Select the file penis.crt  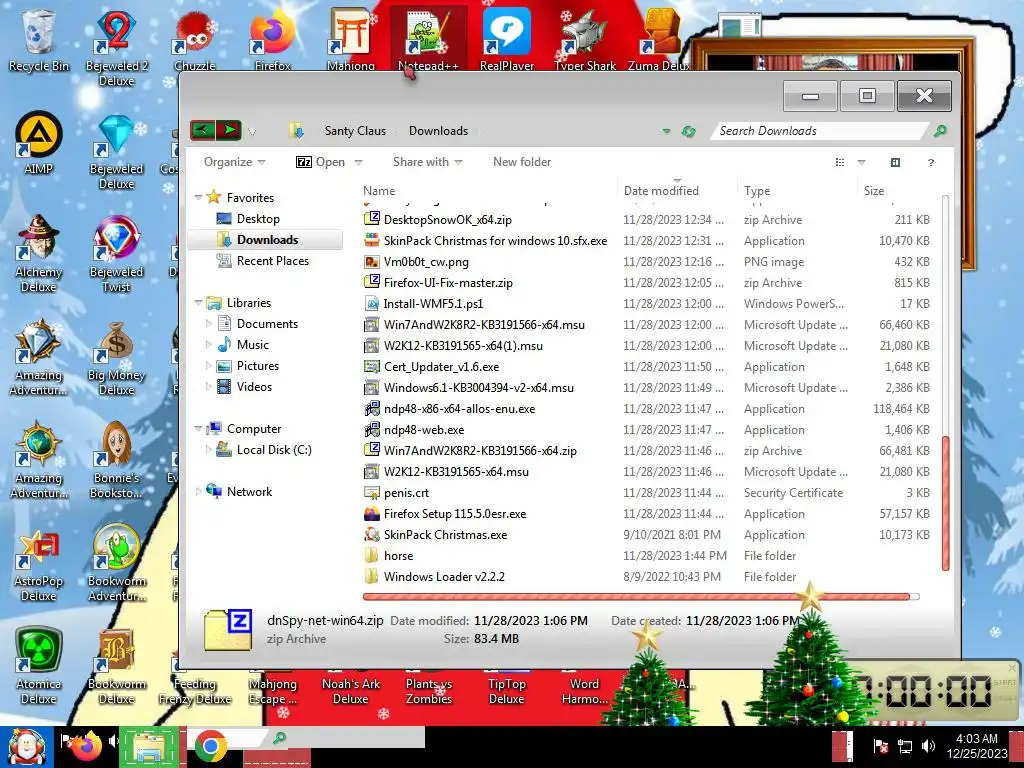(406, 492)
